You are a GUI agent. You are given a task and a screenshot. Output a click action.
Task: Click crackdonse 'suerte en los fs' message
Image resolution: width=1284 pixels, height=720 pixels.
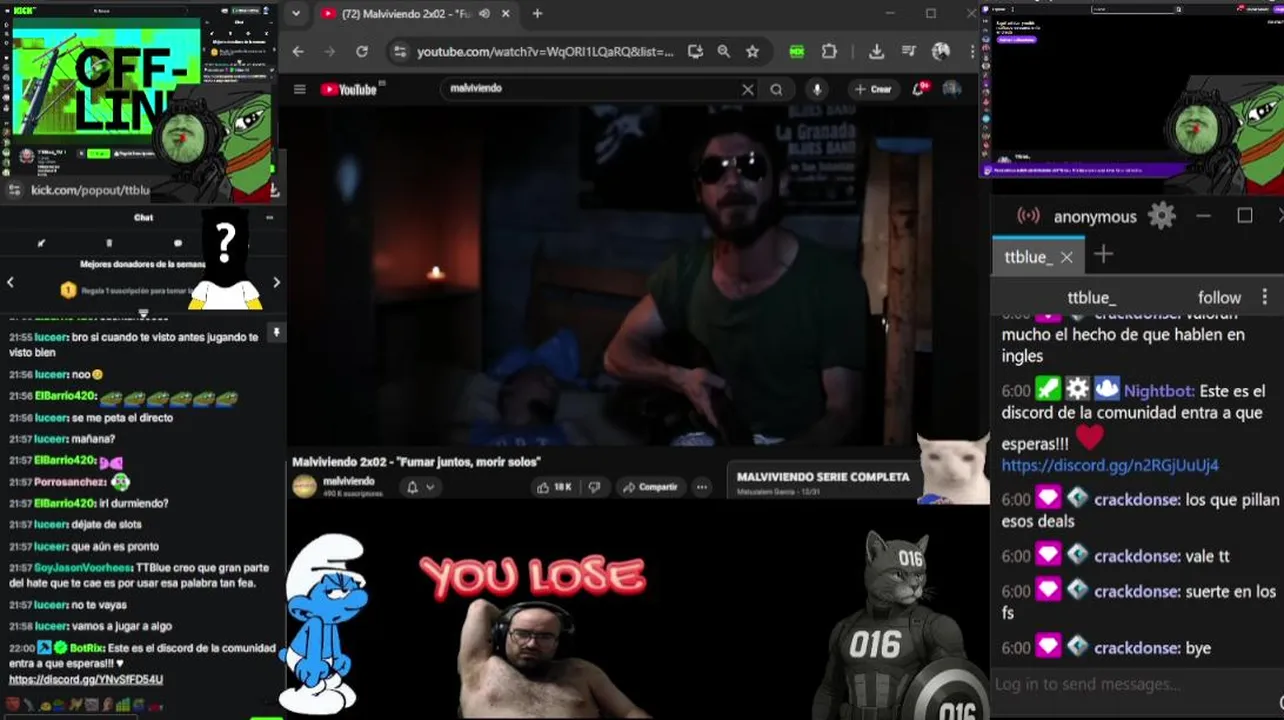[1138, 601]
